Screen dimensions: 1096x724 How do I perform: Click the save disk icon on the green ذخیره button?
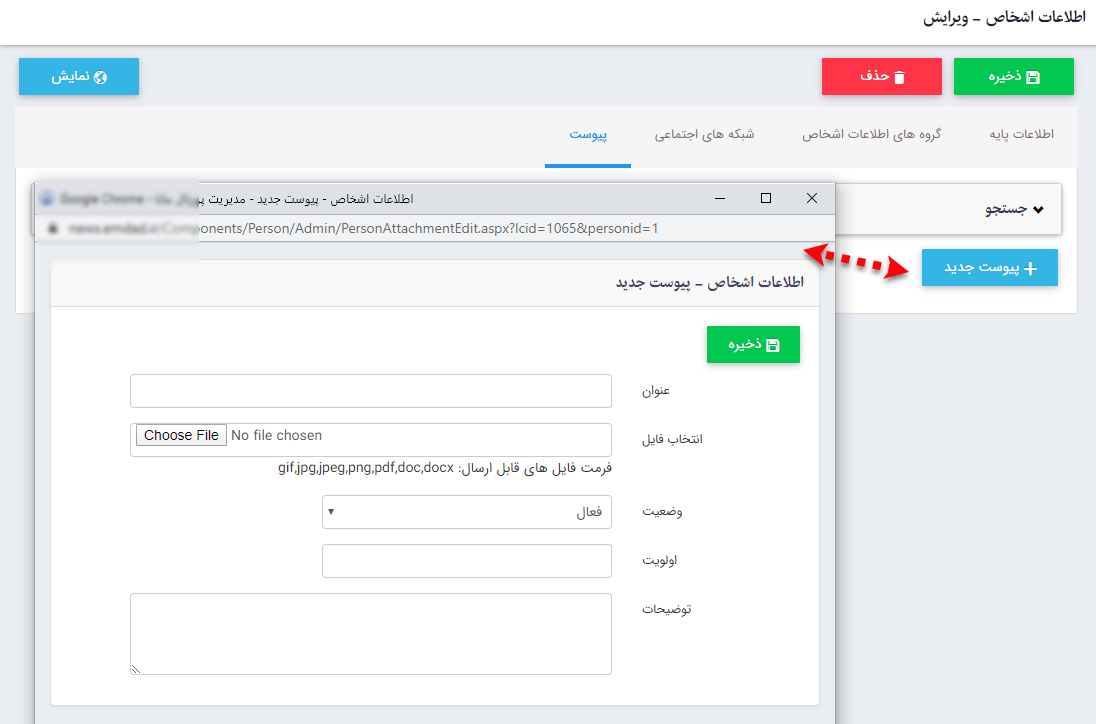pos(1033,76)
